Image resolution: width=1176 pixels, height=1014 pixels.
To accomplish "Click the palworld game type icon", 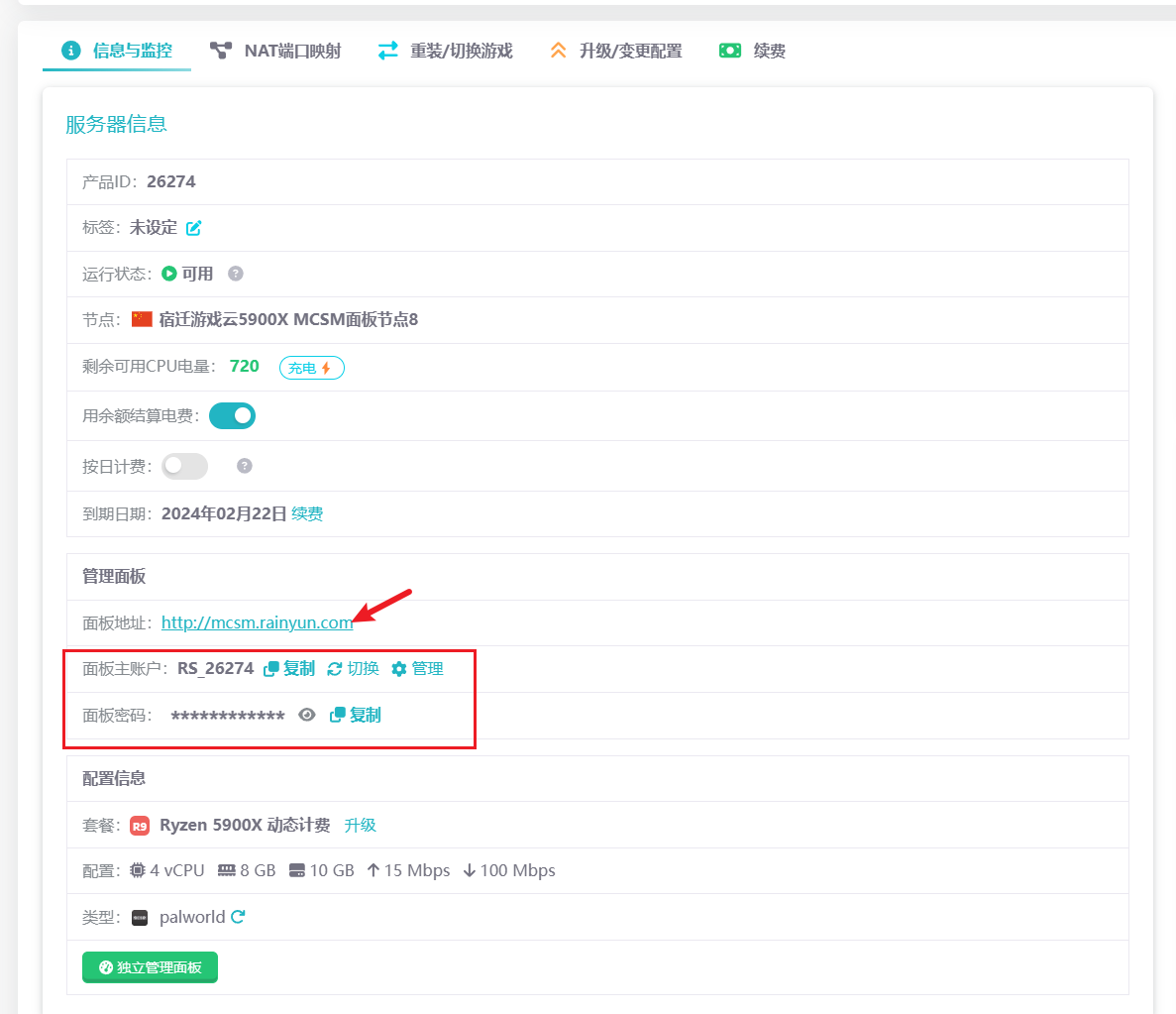I will point(140,918).
